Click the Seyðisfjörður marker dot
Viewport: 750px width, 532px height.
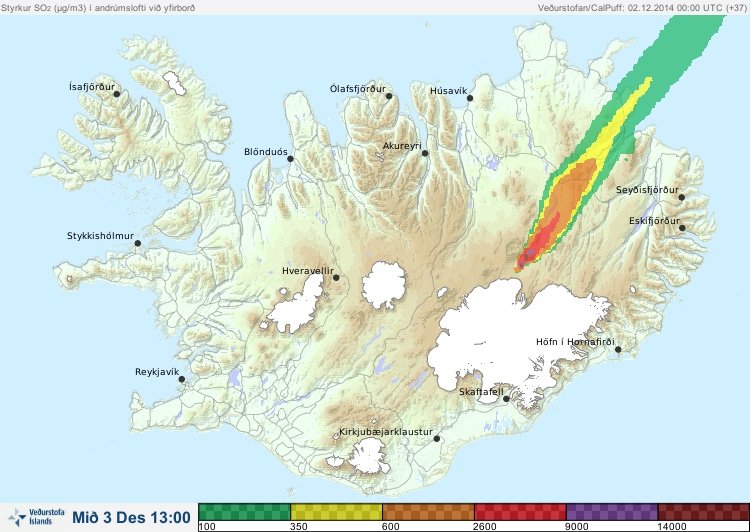pos(682,197)
